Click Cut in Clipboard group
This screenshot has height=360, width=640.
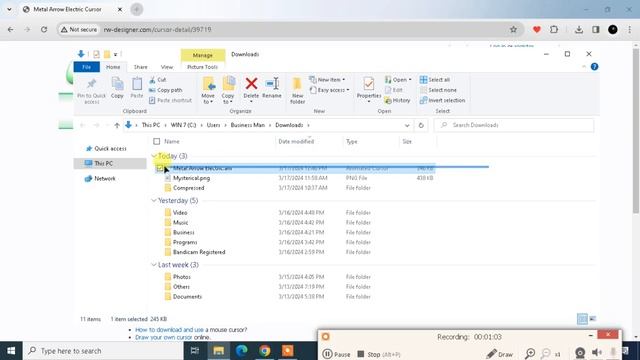[158, 80]
